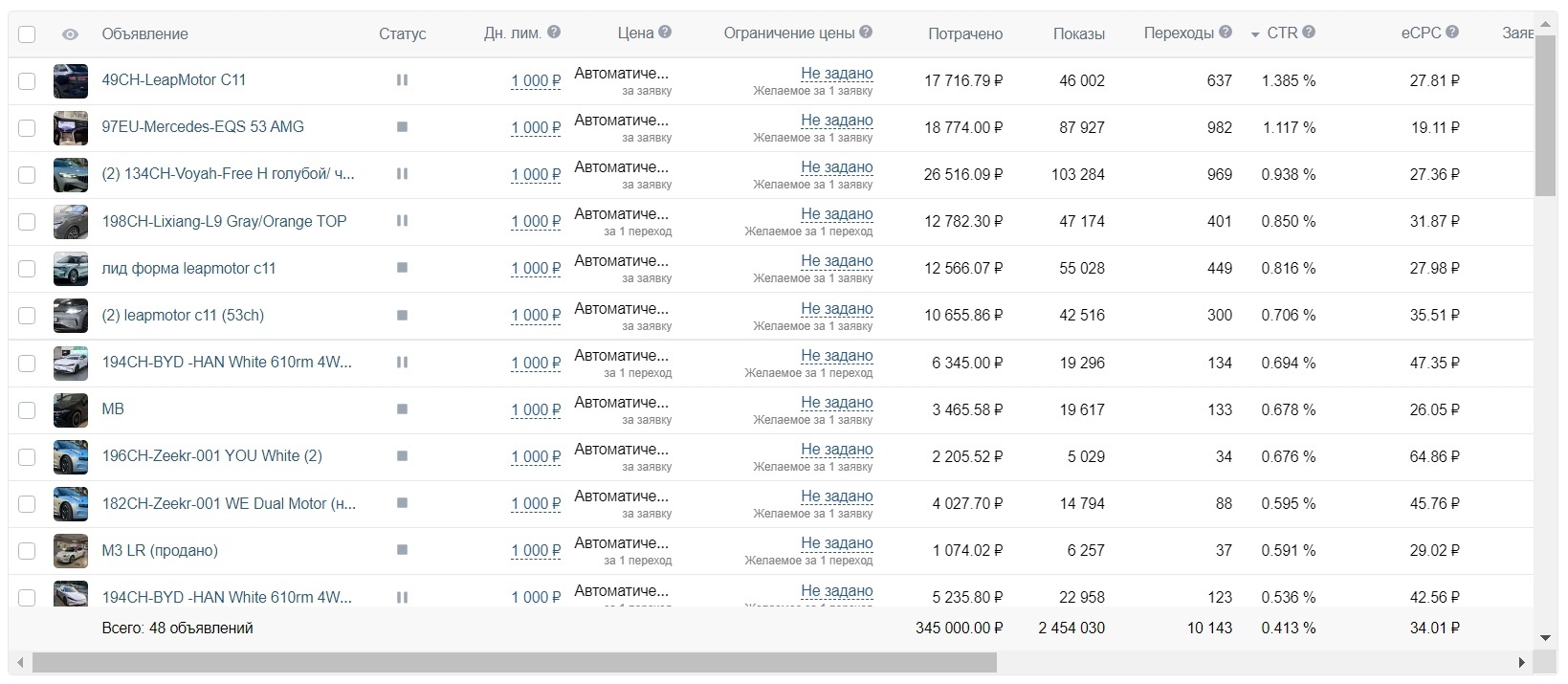Select checkbox for the MB ad row

pos(27,409)
